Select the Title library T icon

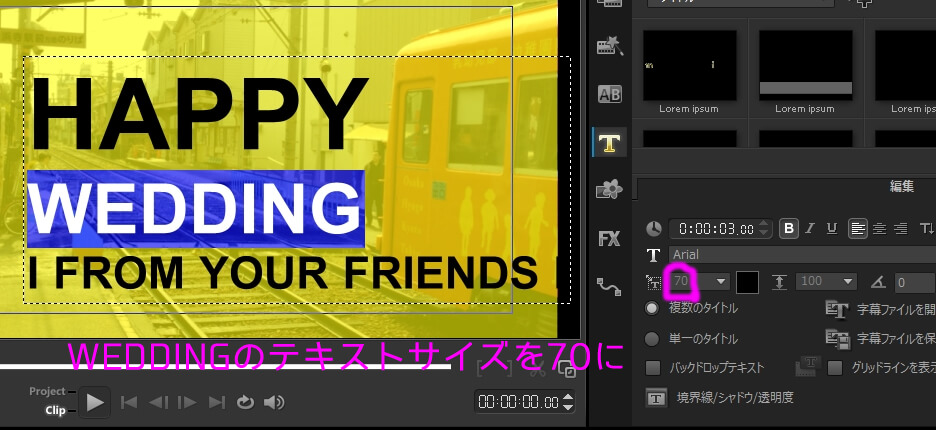609,142
